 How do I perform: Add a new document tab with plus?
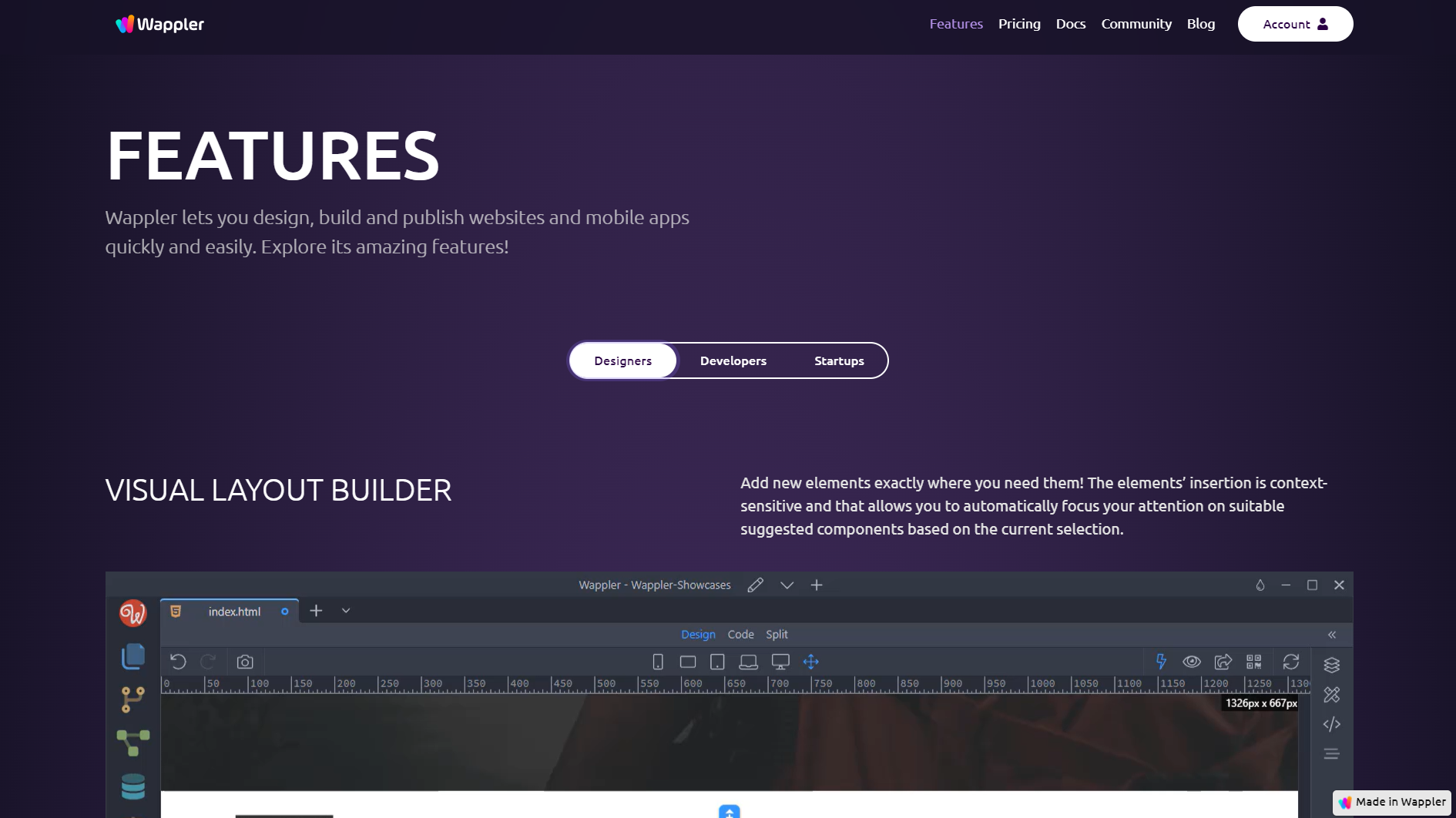click(x=316, y=611)
